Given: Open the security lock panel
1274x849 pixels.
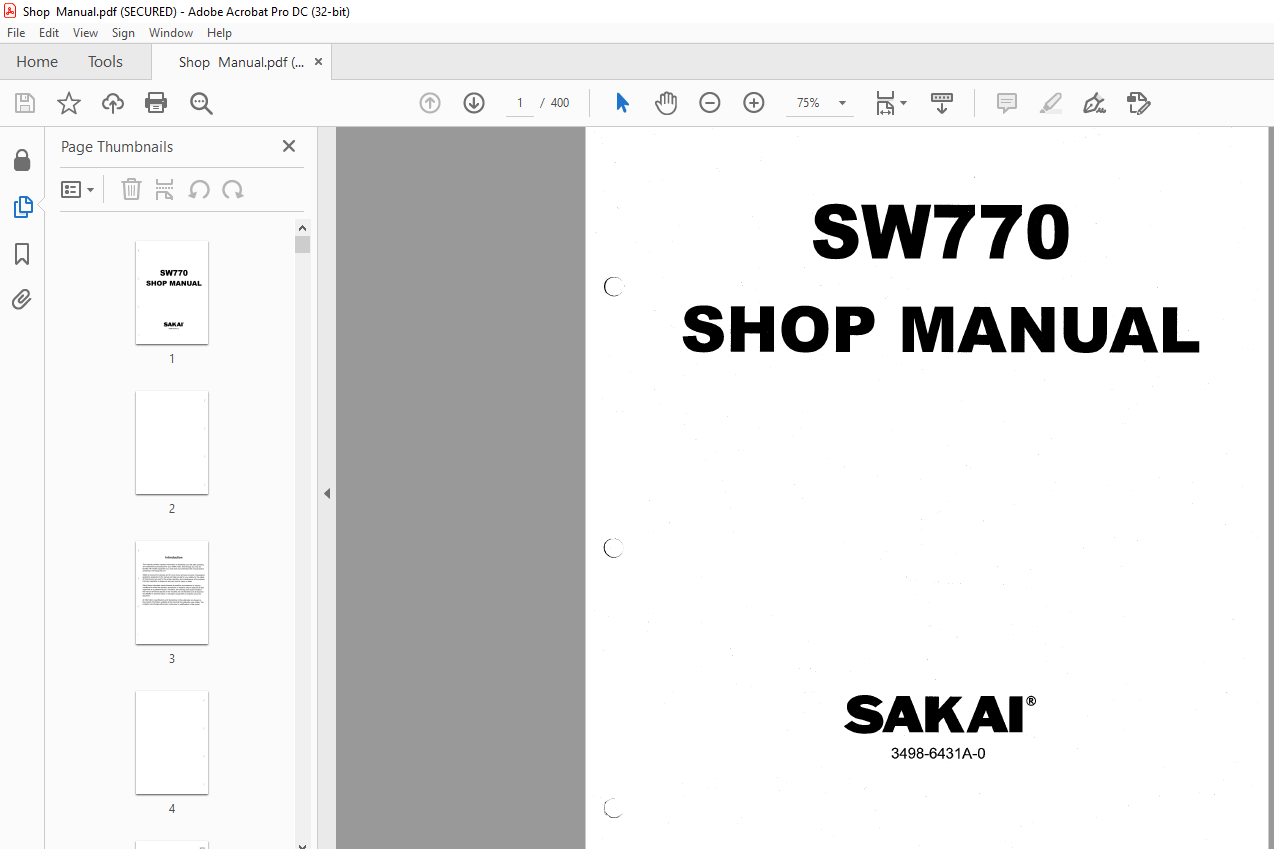Looking at the screenshot, I should click(22, 160).
